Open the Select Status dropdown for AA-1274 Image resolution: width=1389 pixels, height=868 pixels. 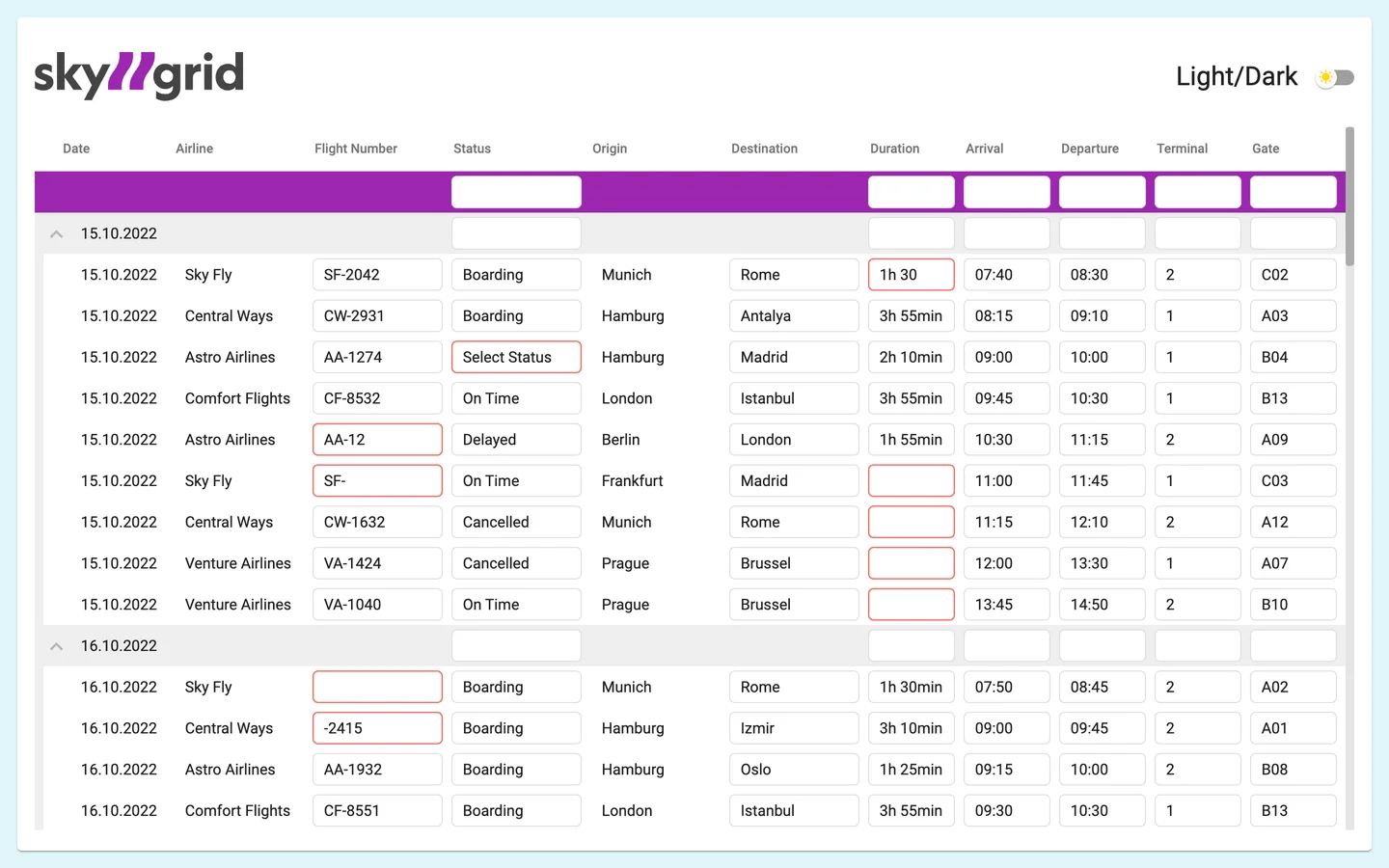[516, 357]
